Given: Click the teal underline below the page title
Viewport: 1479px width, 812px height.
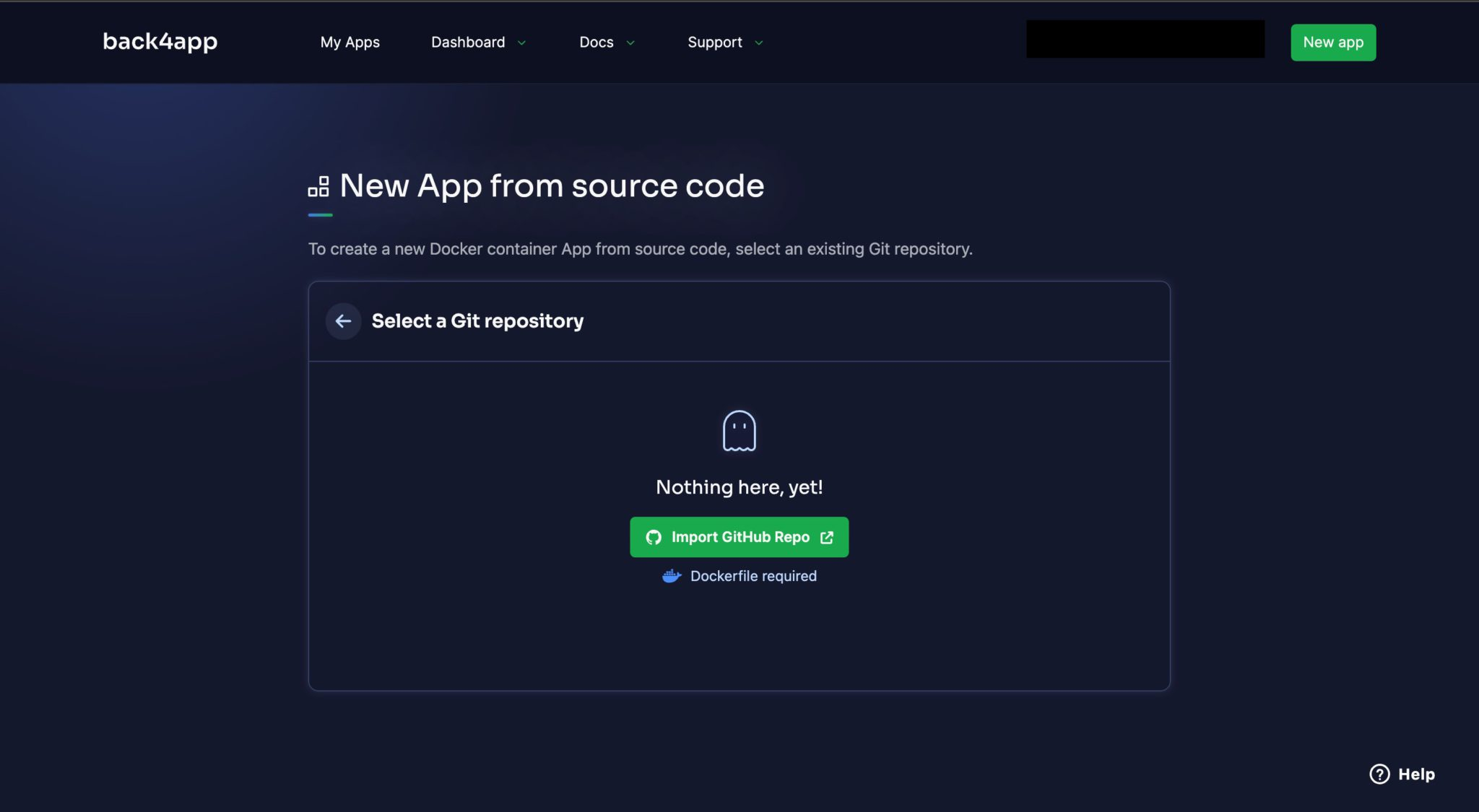Looking at the screenshot, I should point(320,214).
